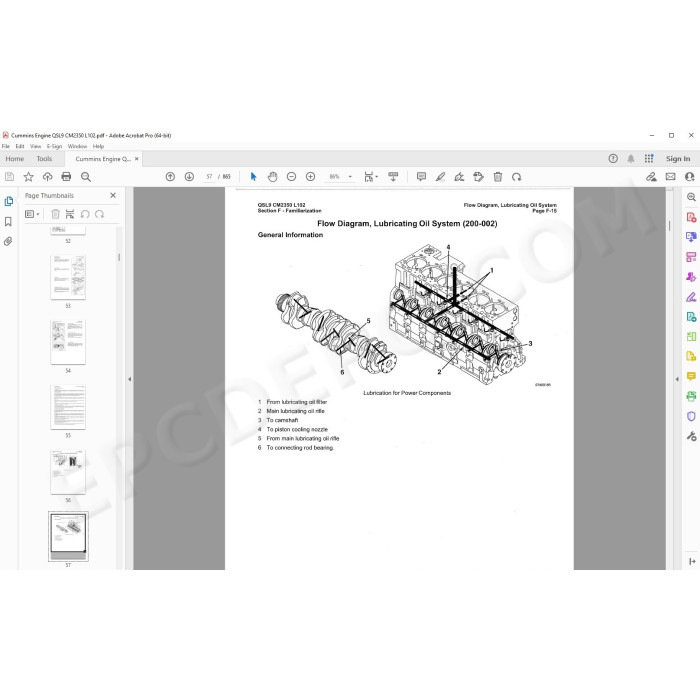Open the sign document tool
Screen dimensions: 700x700
coord(459,177)
